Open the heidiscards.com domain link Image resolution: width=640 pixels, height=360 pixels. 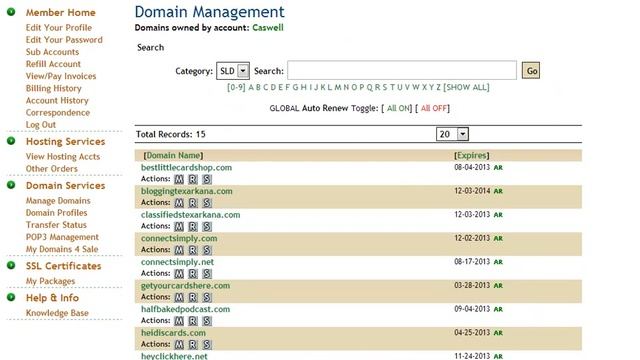[173, 333]
